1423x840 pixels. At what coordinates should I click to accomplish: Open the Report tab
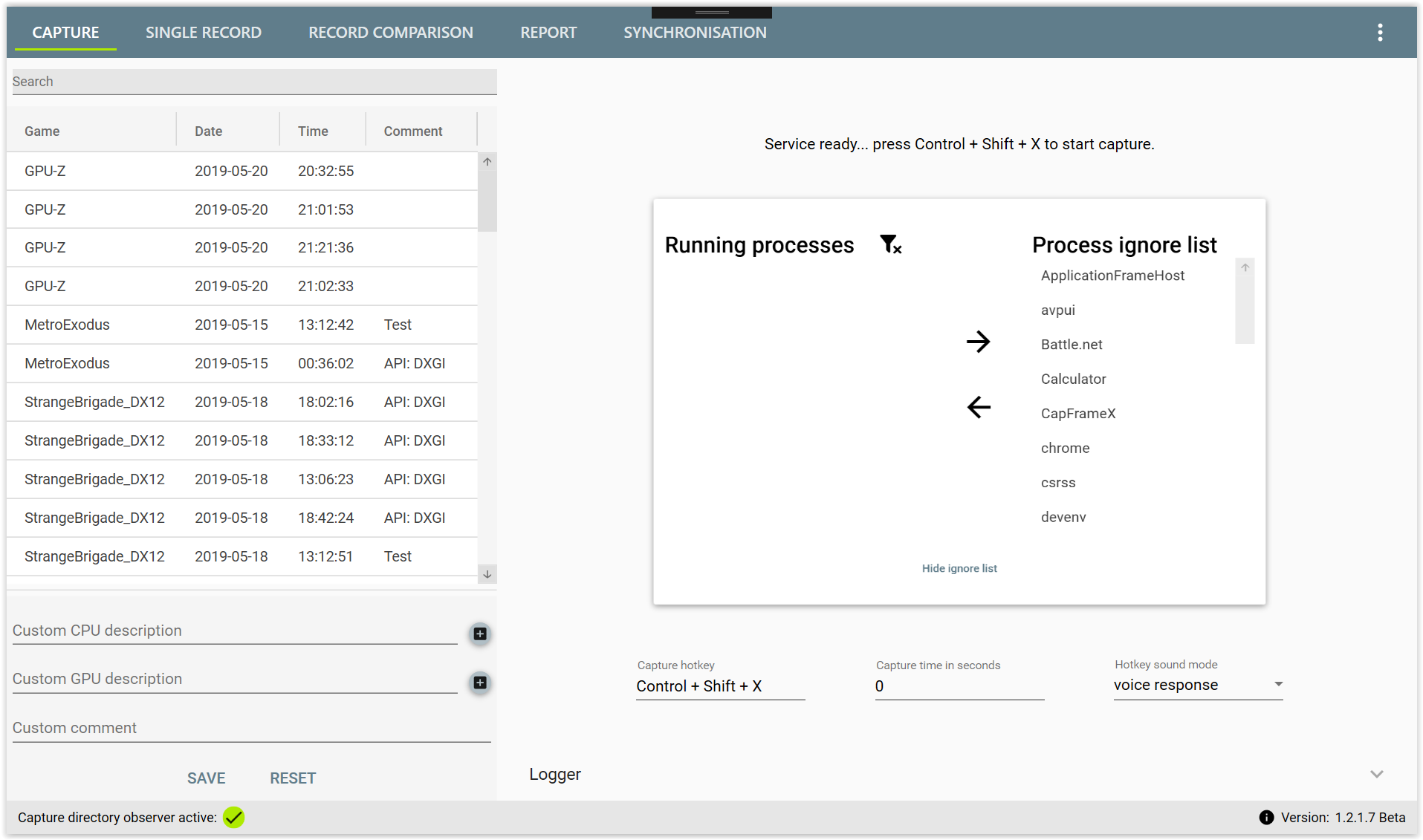click(548, 33)
